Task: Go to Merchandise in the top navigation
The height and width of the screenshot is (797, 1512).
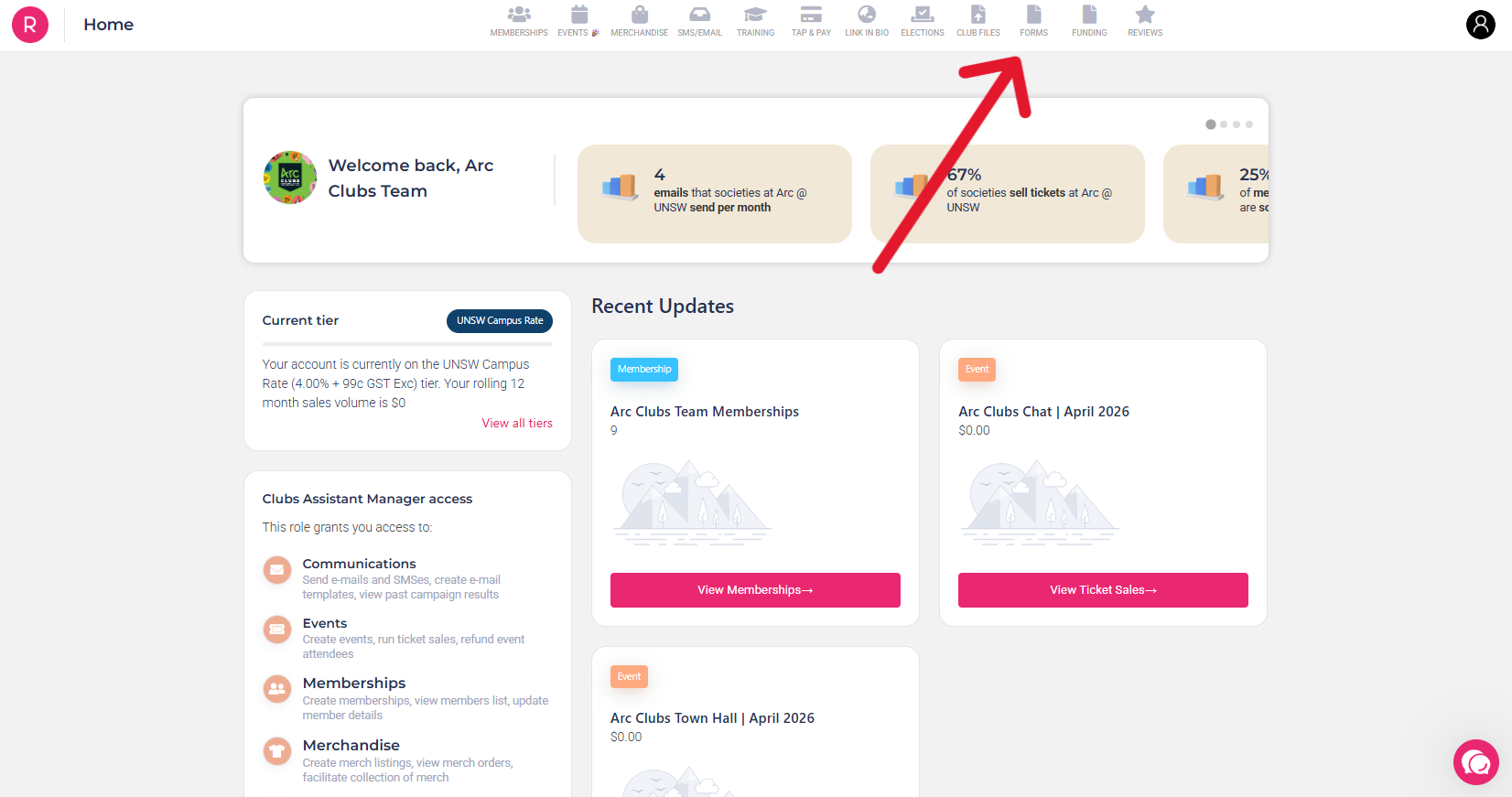Action: point(640,21)
